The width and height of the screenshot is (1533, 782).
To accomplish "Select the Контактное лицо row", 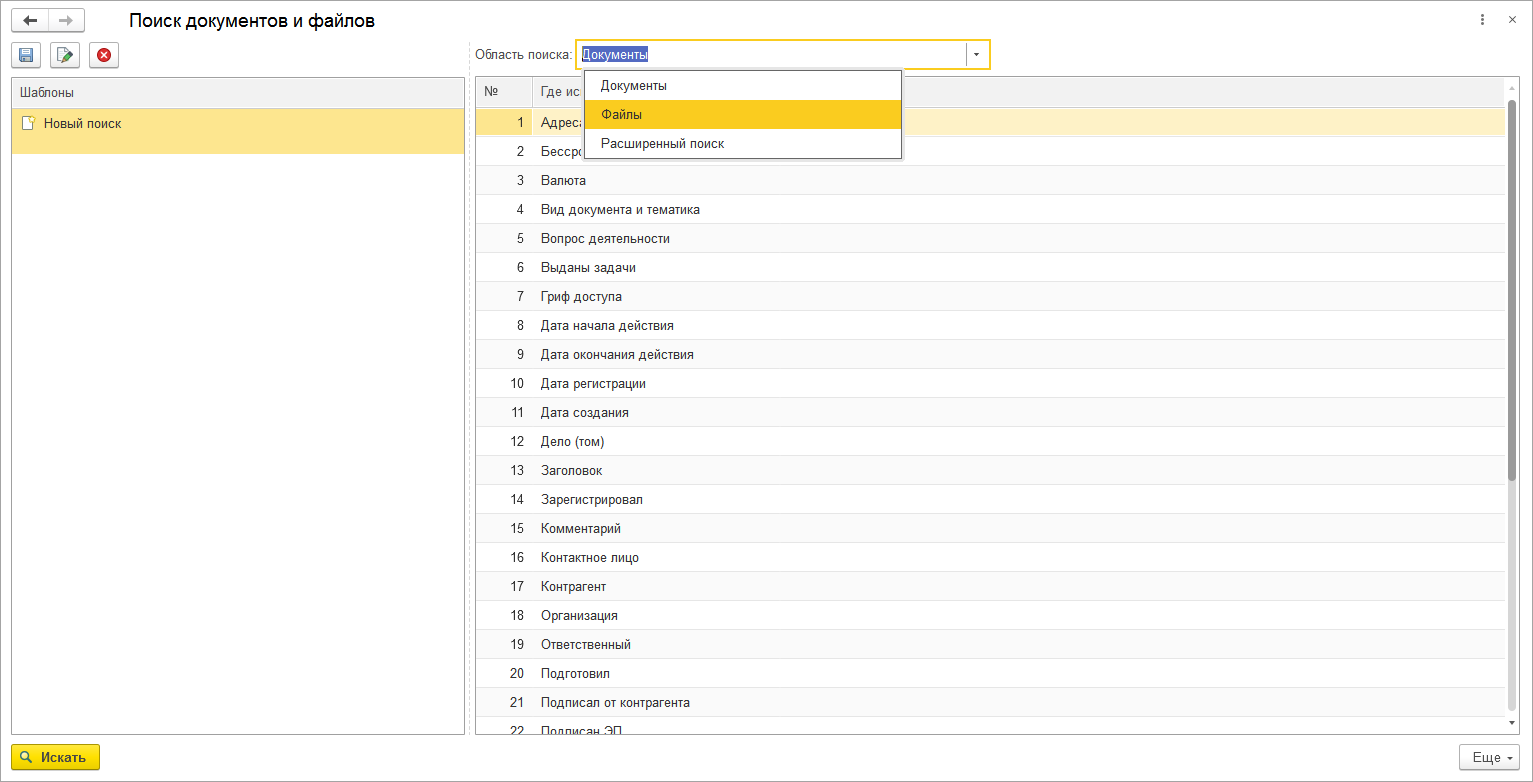I will 990,558.
